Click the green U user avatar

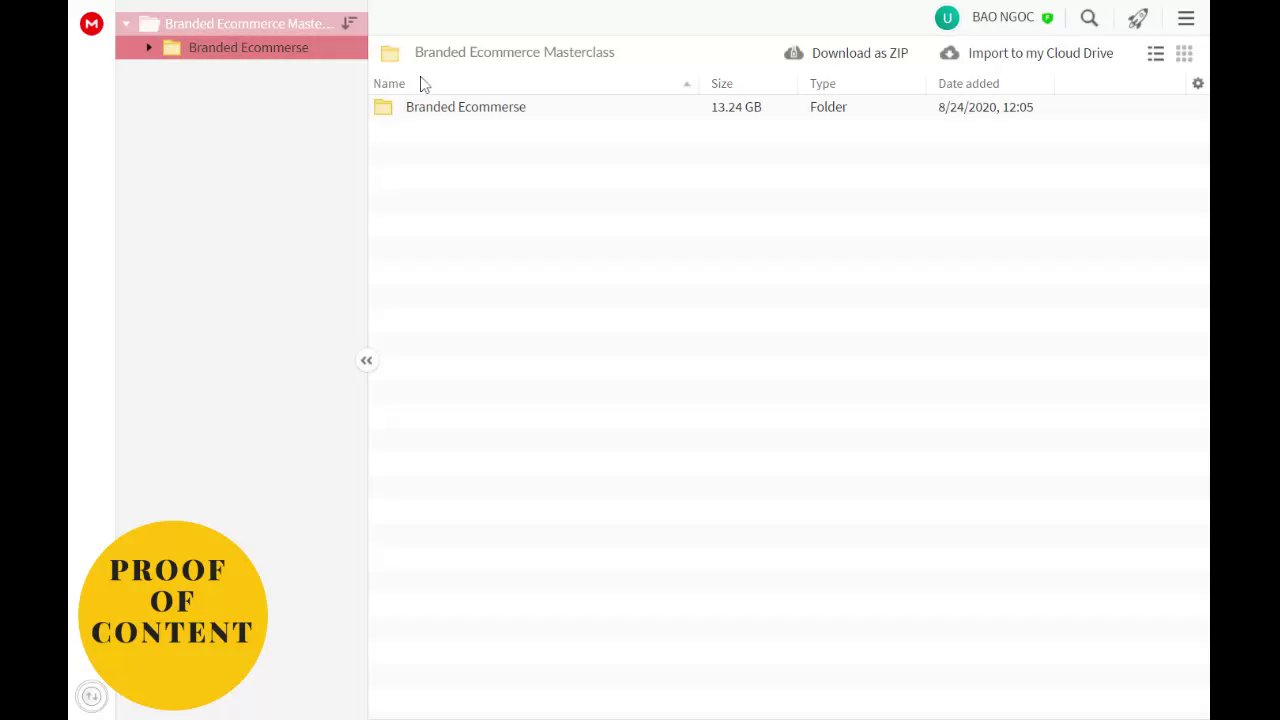click(947, 18)
